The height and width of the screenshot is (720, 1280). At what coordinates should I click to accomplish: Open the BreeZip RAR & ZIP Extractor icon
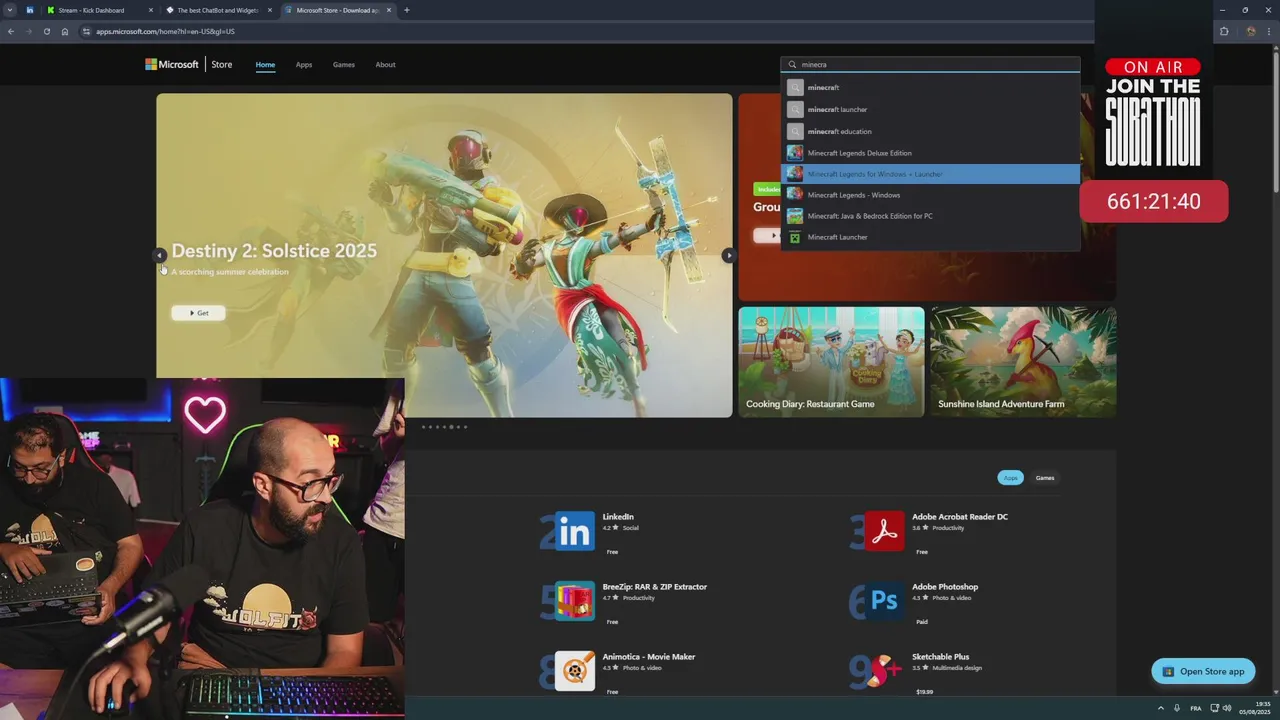tap(575, 601)
